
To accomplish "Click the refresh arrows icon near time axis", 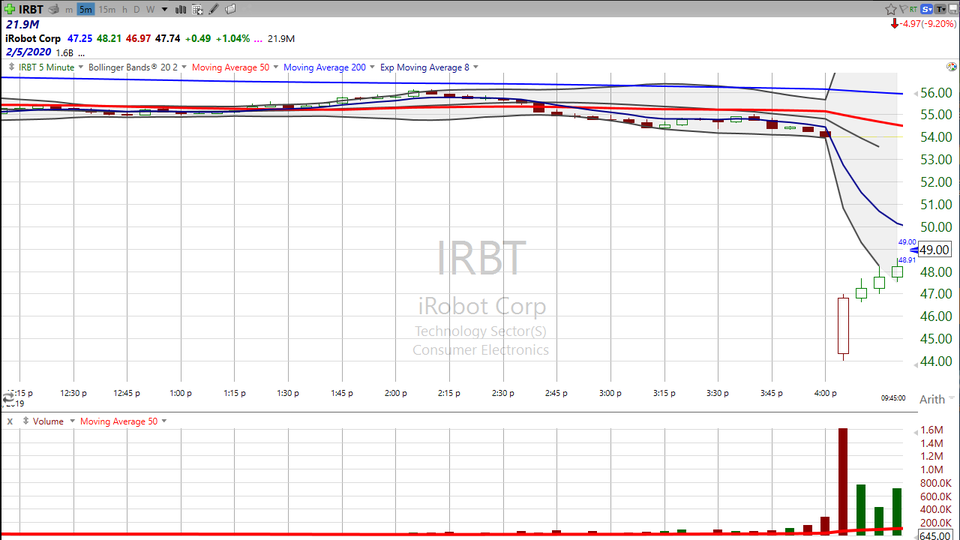I will pyautogui.click(x=9, y=399).
